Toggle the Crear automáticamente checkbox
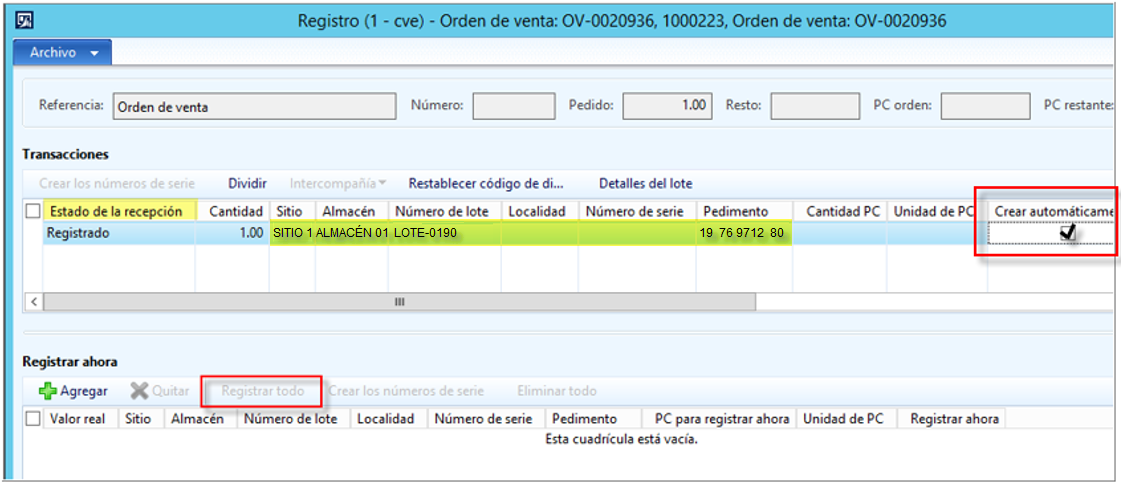 click(1068, 232)
